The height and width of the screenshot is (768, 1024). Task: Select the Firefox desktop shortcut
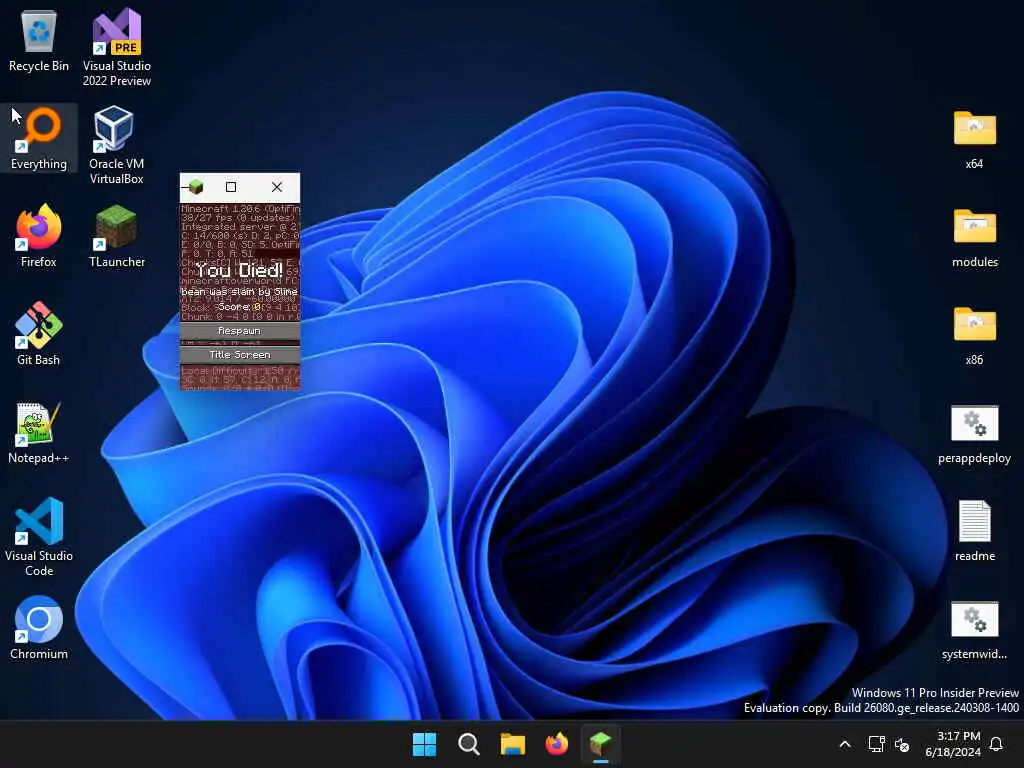click(39, 236)
